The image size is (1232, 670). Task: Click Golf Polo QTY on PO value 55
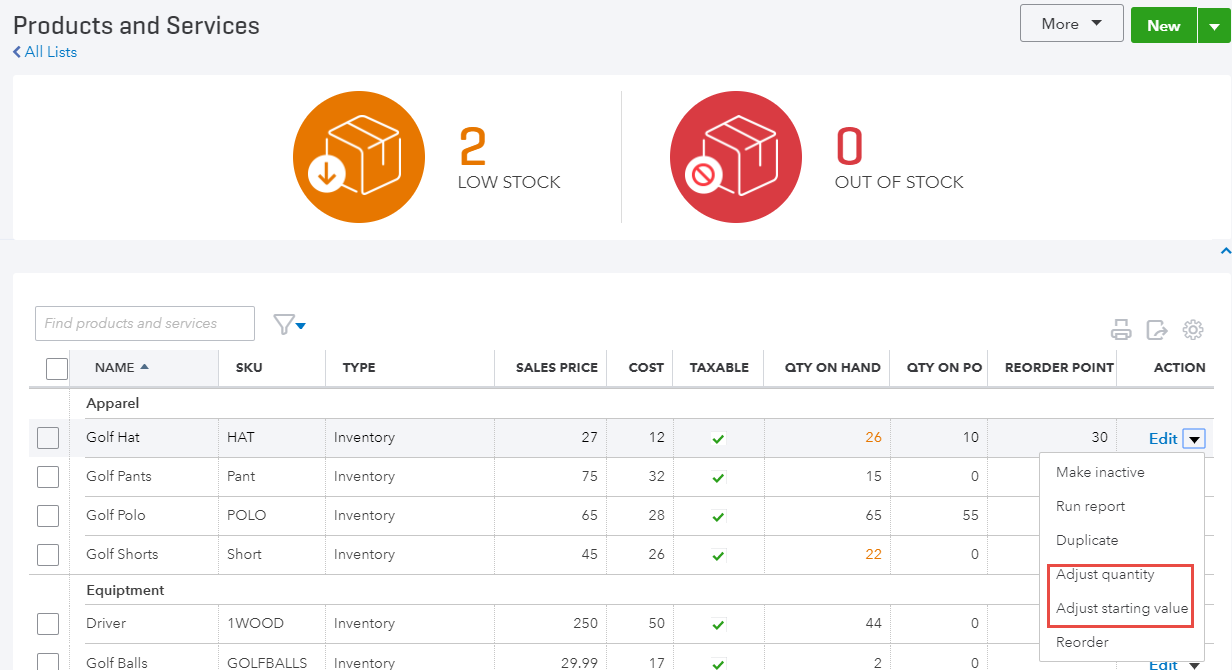pyautogui.click(x=970, y=516)
